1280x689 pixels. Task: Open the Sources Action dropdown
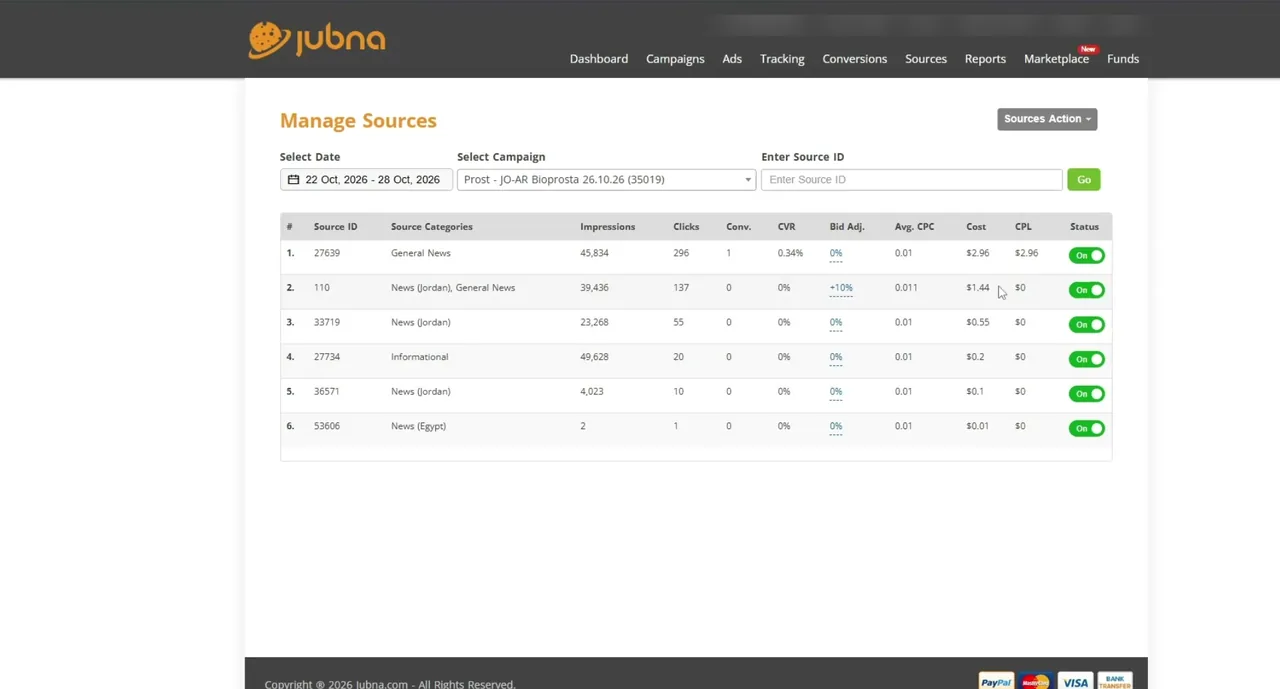[1047, 119]
